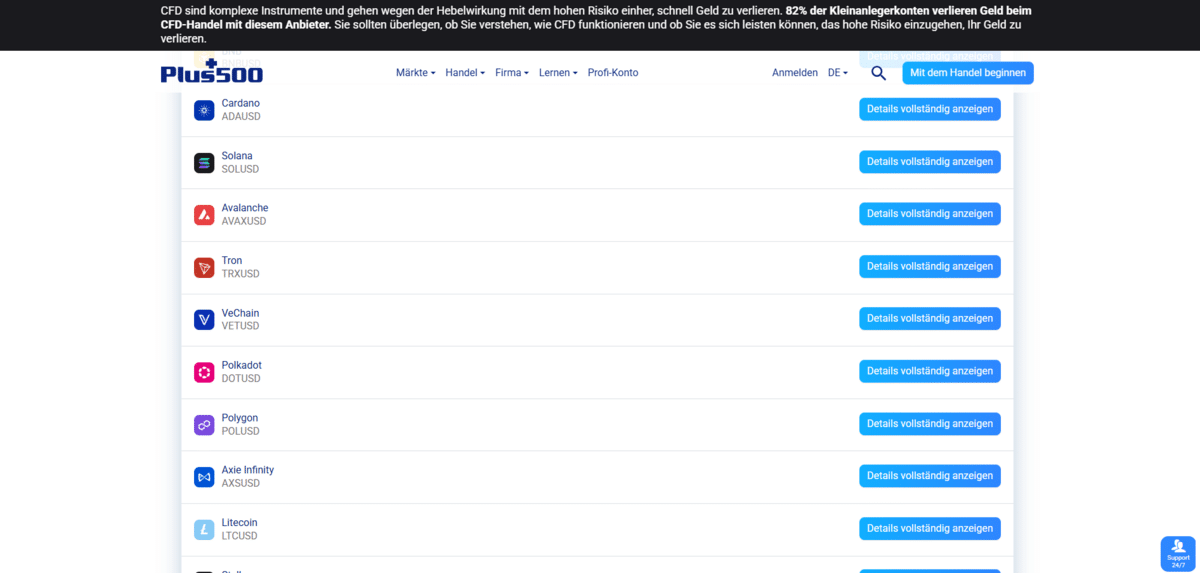Open the search magnifier icon
1200x573 pixels.
(879, 73)
